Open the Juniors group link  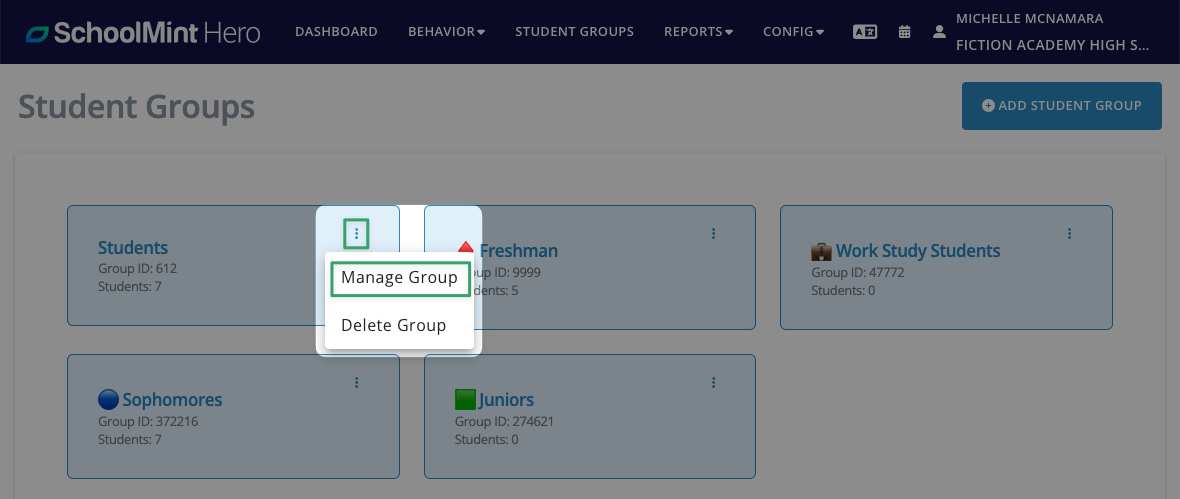coord(506,400)
